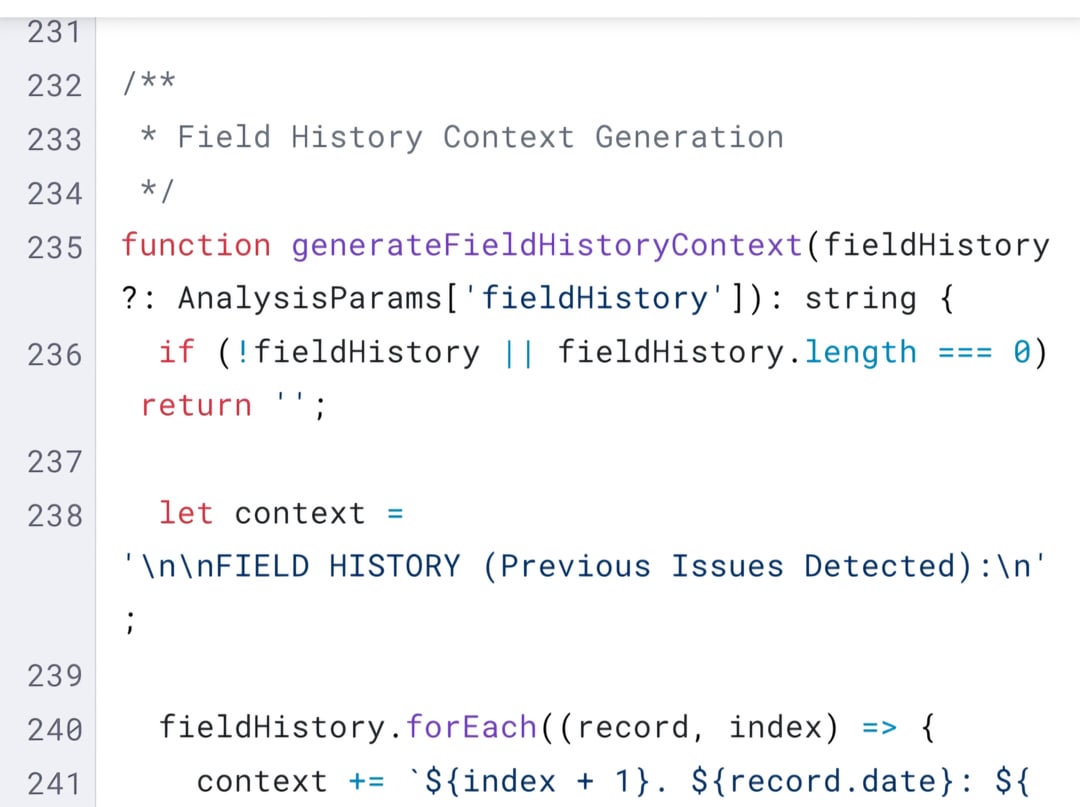Click line number 240
Image resolution: width=1080 pixels, height=807 pixels.
pos(54,729)
